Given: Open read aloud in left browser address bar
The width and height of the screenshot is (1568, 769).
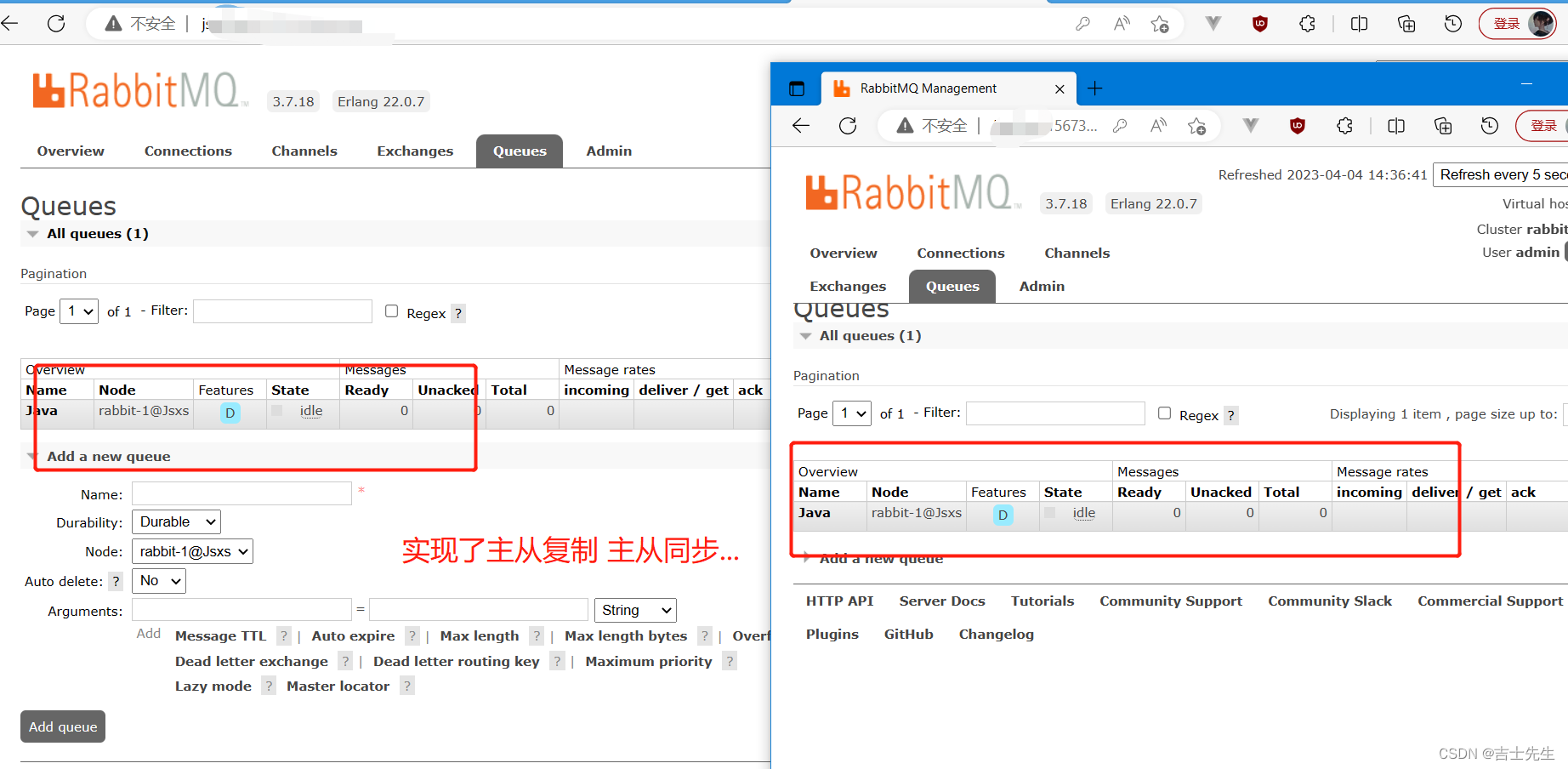Looking at the screenshot, I should [x=1122, y=24].
